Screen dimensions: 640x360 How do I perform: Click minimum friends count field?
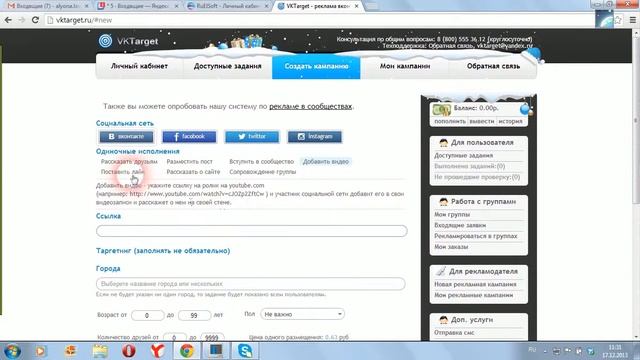(x=174, y=338)
